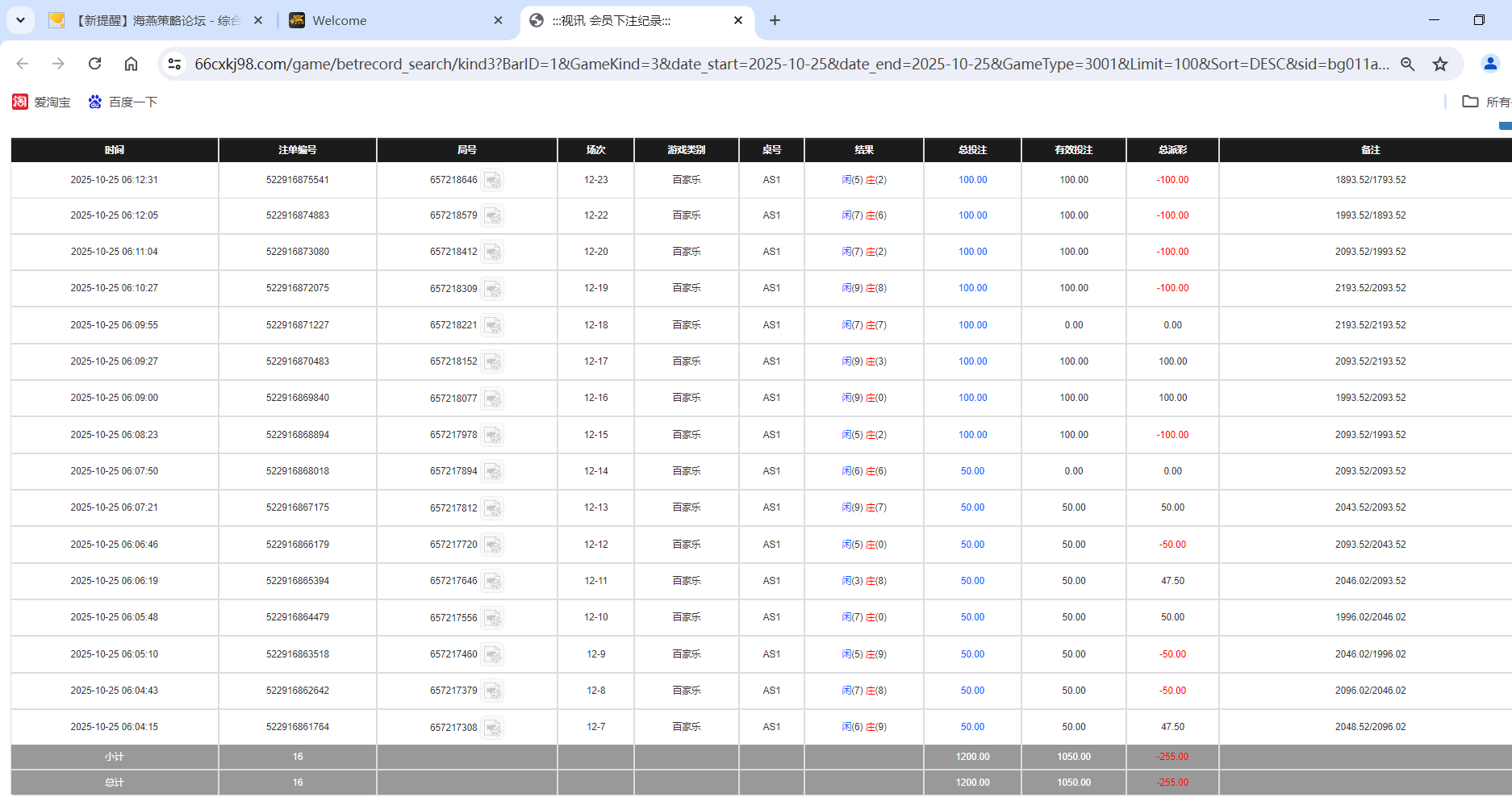This screenshot has height=810, width=1512.
Task: Click the back navigation arrow
Action: coord(22,64)
